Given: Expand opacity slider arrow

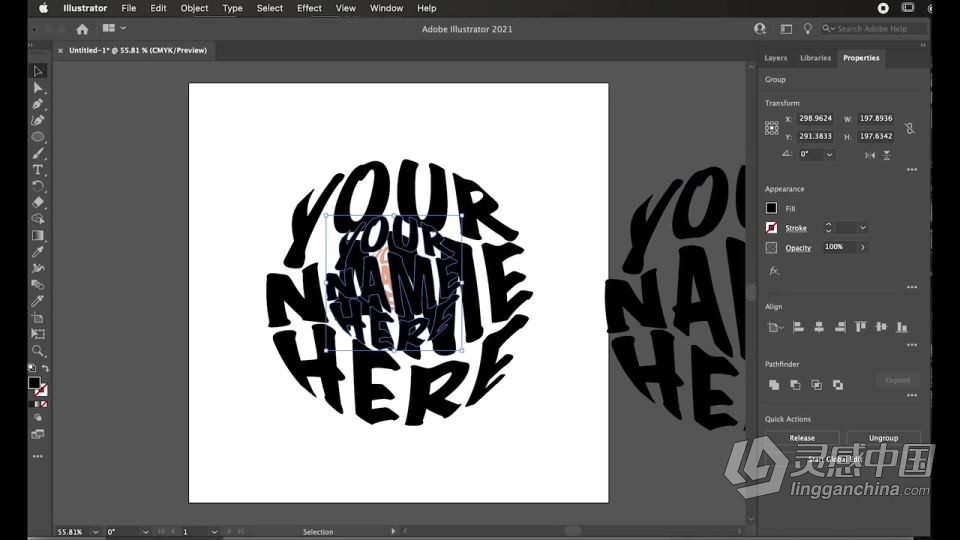Looking at the screenshot, I should click(863, 247).
